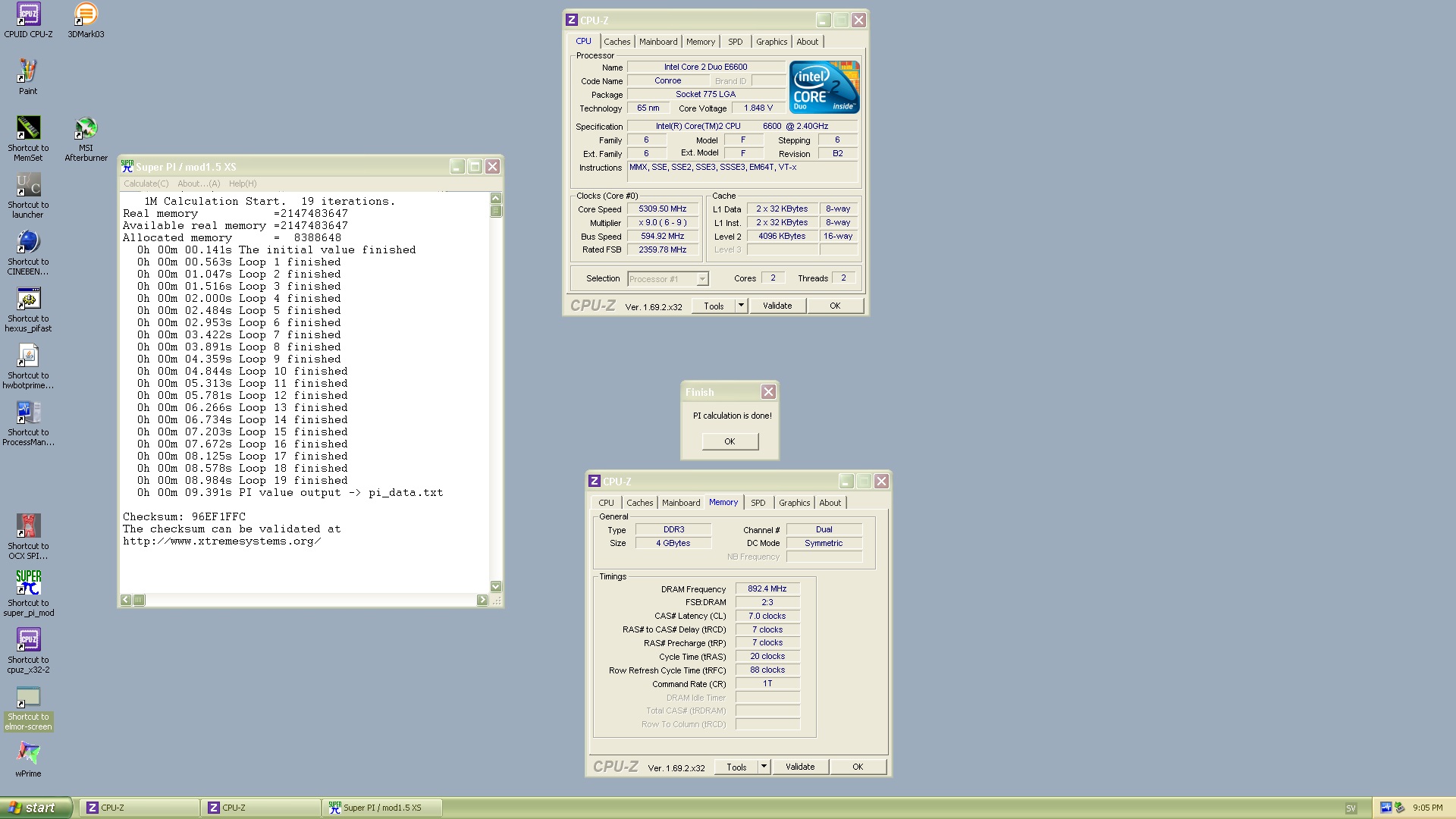Switch to Caches tab in lower CPU-Z
The height and width of the screenshot is (819, 1456).
[x=639, y=503]
